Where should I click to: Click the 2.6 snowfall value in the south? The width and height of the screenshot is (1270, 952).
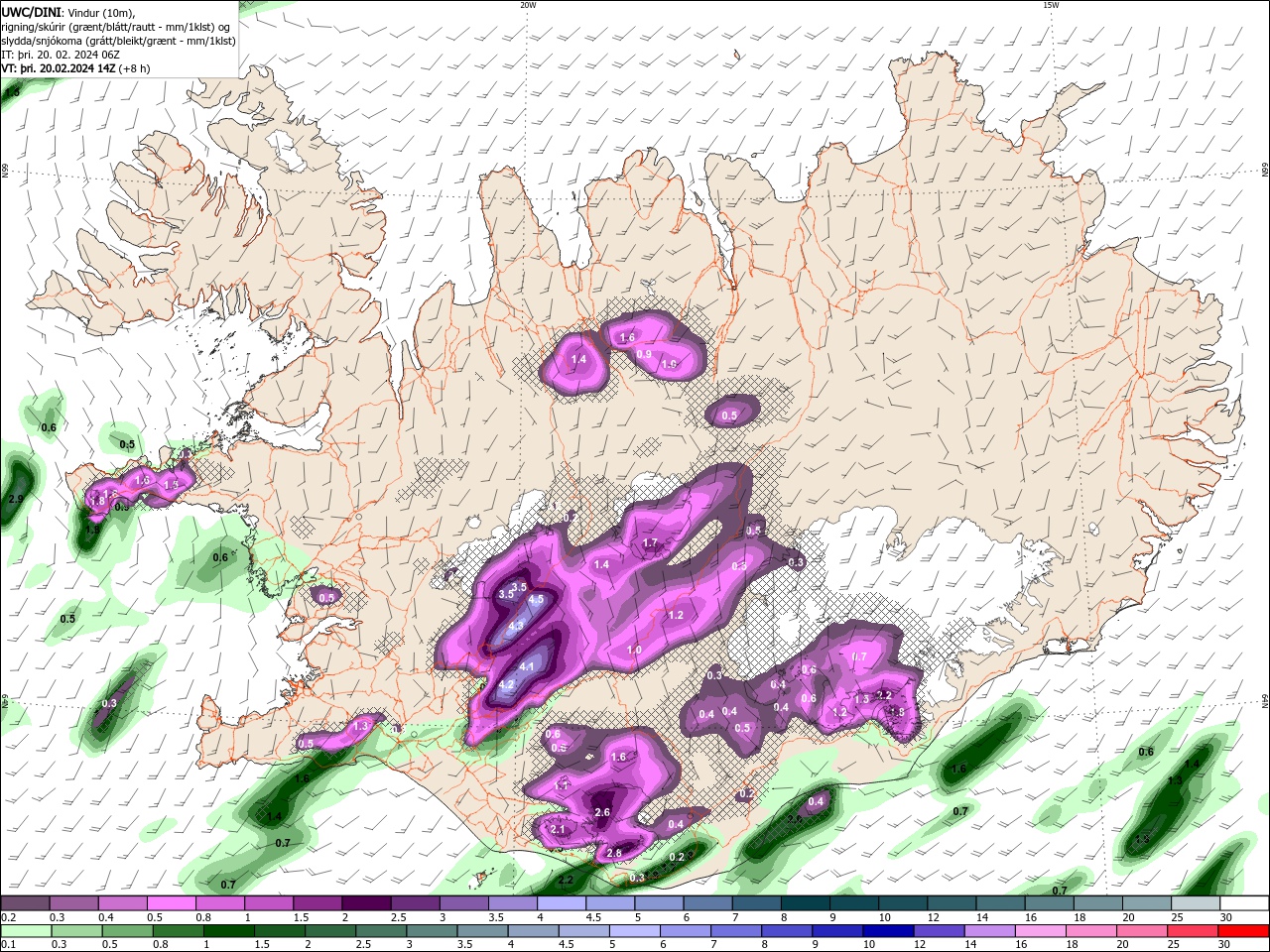602,813
